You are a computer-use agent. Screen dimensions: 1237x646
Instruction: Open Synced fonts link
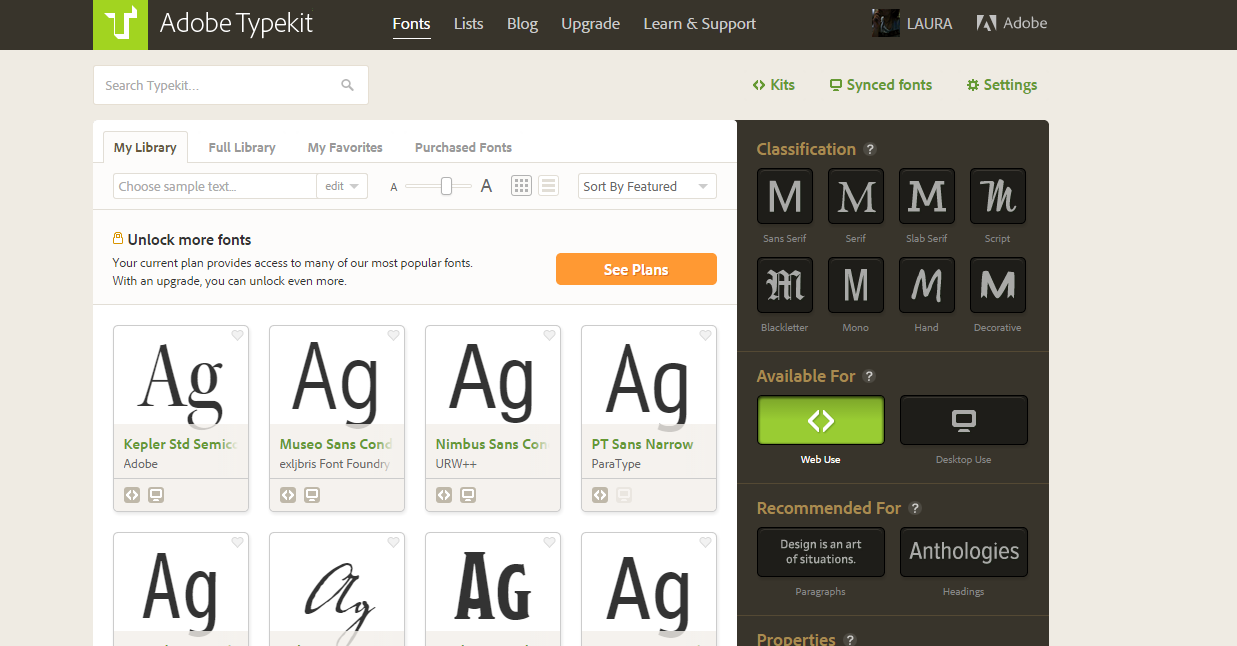pos(881,85)
